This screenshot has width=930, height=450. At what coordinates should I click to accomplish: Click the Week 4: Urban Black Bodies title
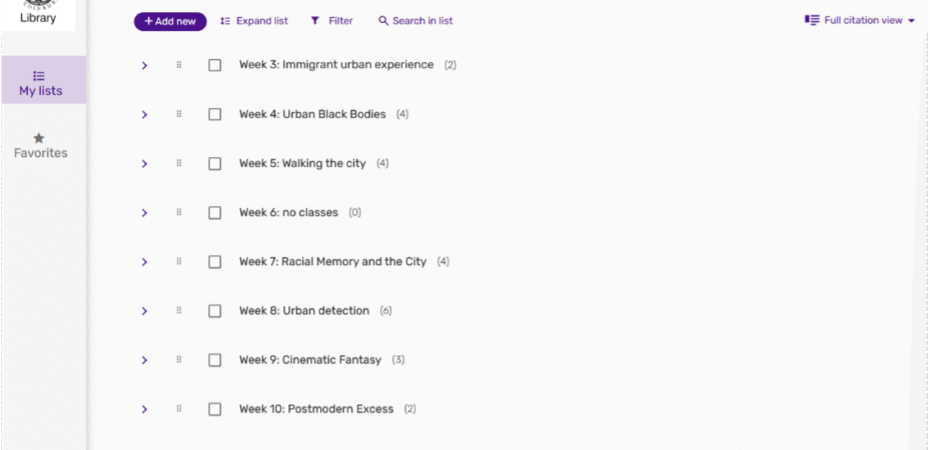pyautogui.click(x=312, y=114)
